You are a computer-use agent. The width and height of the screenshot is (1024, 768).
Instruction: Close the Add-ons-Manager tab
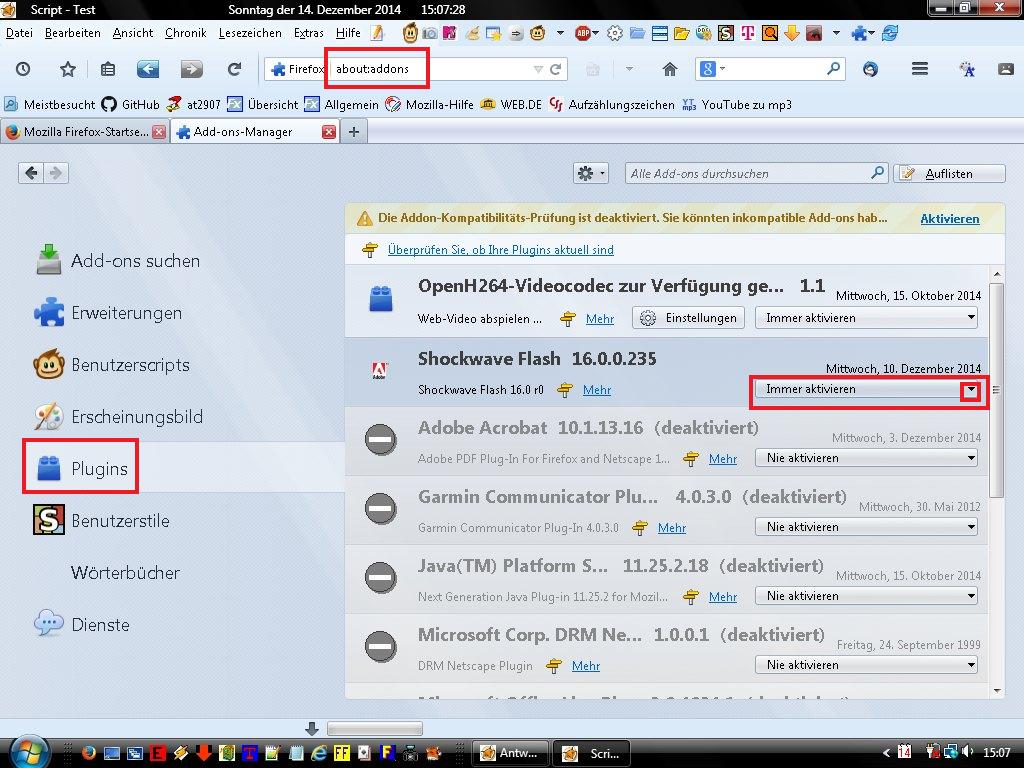(x=328, y=132)
